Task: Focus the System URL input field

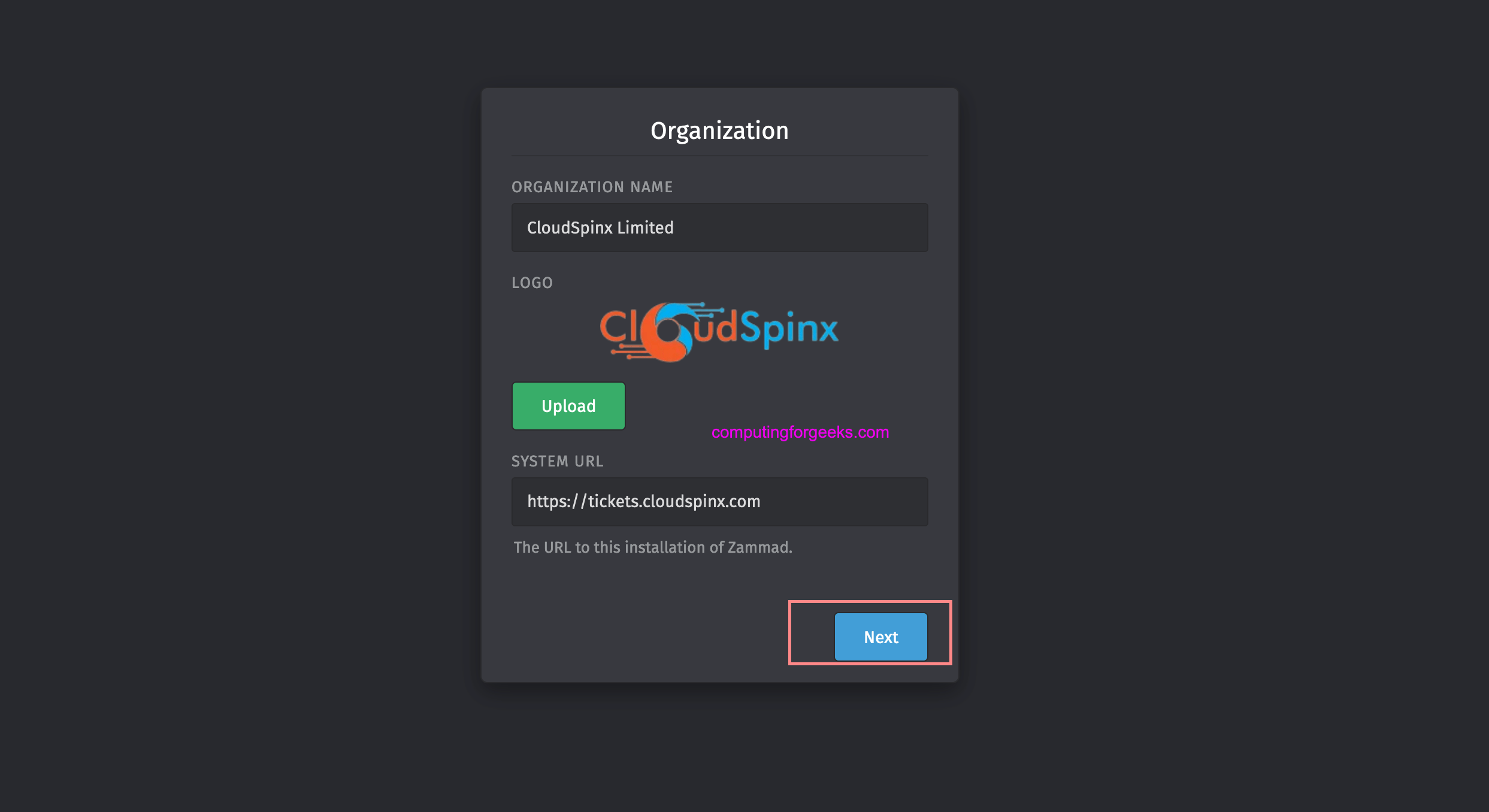Action: (719, 501)
